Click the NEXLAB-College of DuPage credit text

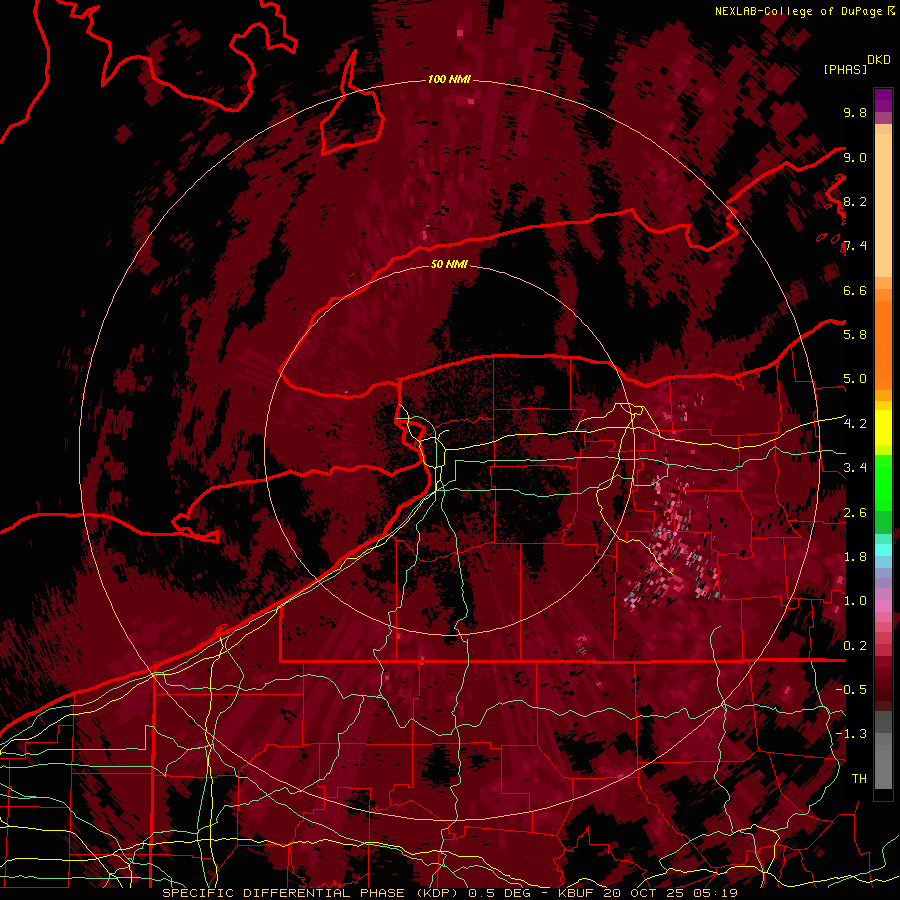[798, 11]
